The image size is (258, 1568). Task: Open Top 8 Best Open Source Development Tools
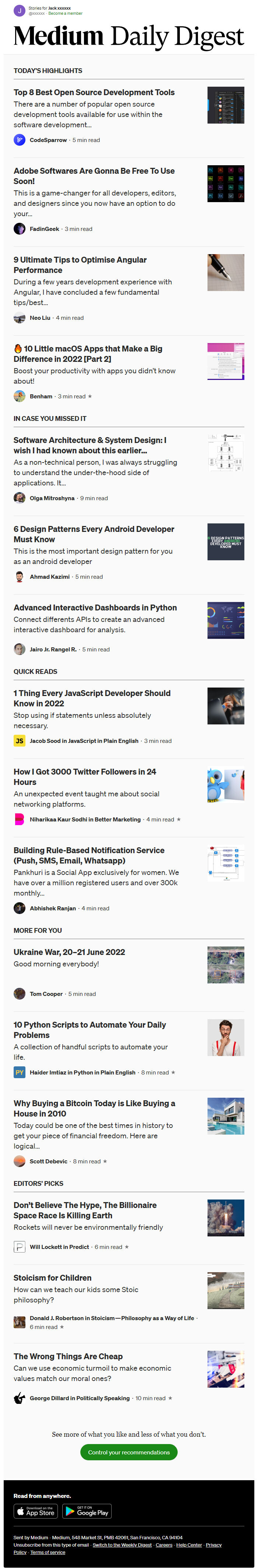[94, 93]
